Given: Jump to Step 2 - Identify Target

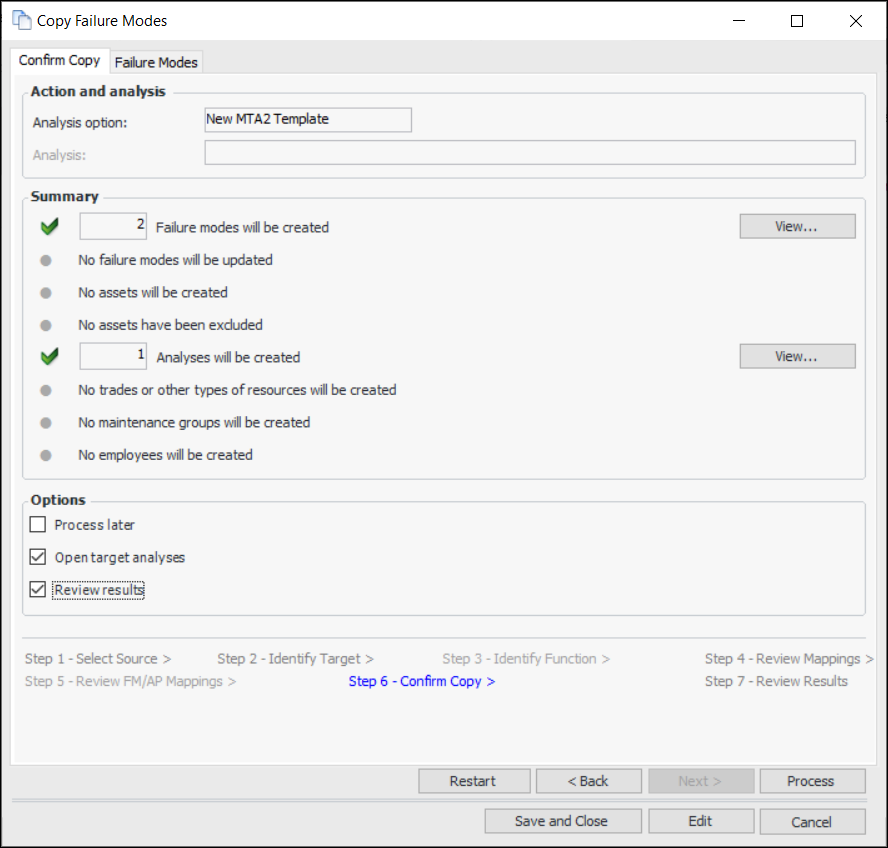Looking at the screenshot, I should (295, 659).
